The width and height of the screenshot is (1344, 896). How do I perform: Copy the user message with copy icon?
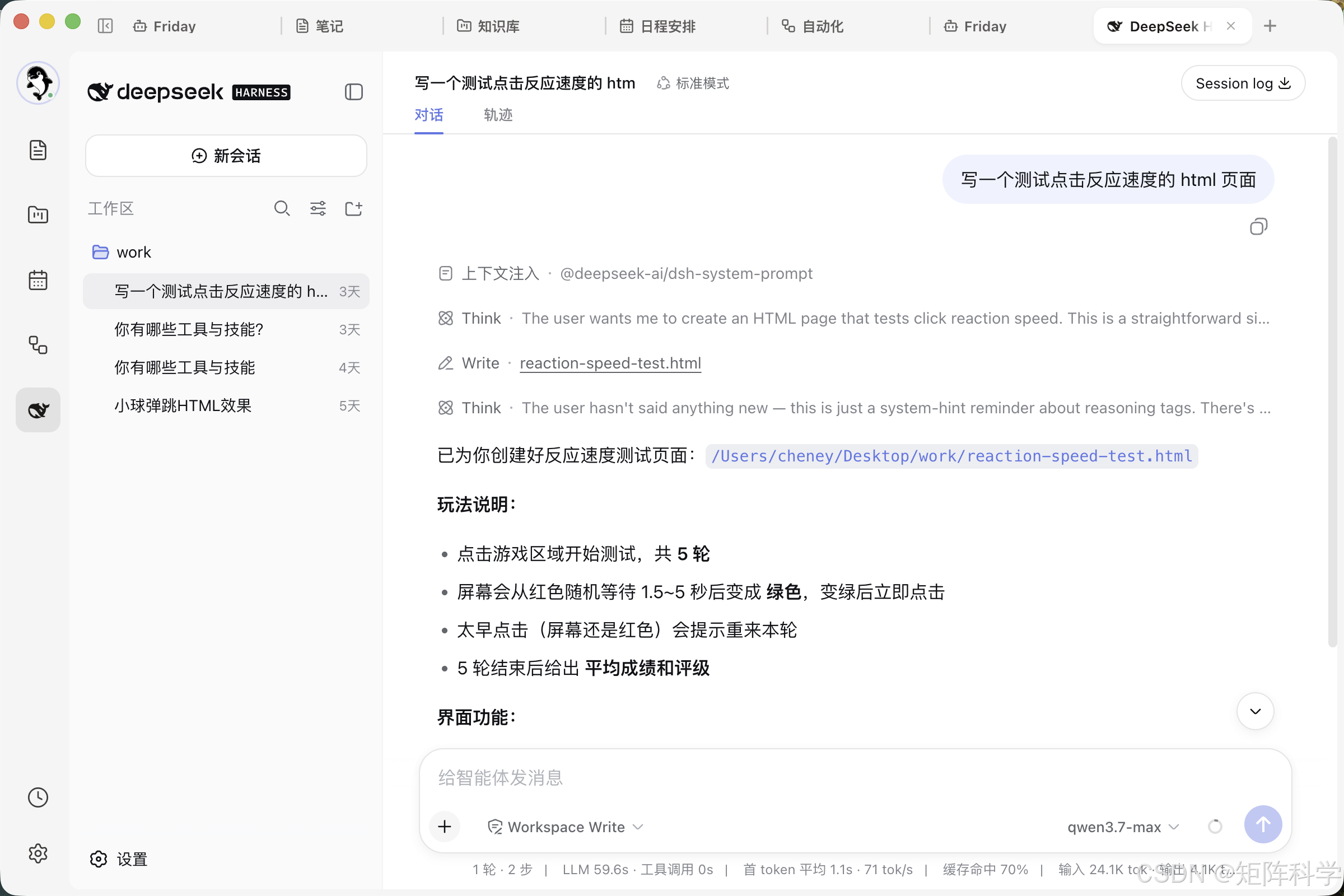pos(1258,227)
